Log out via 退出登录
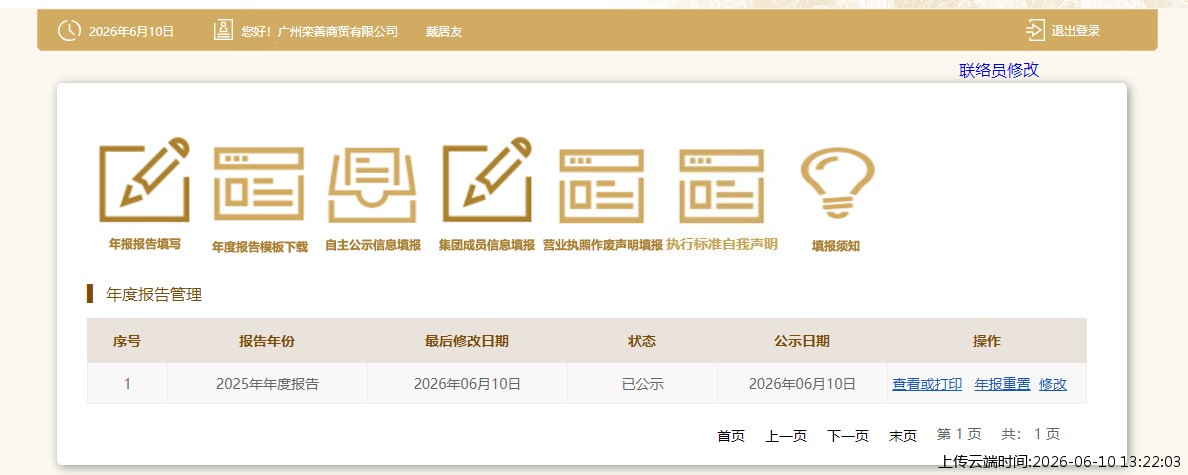1188x475 pixels. [1075, 31]
